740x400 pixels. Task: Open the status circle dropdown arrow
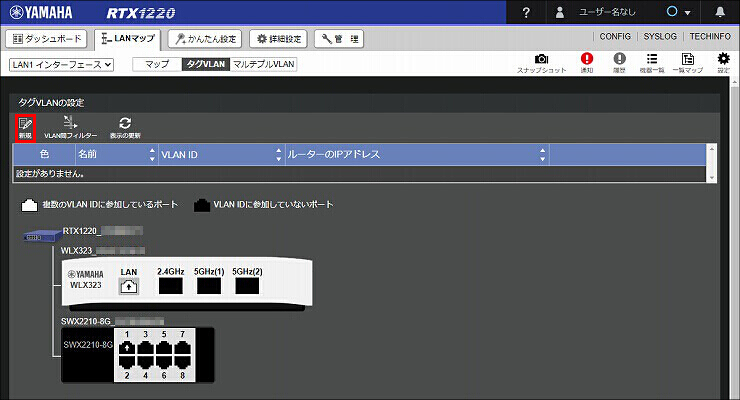click(x=688, y=13)
